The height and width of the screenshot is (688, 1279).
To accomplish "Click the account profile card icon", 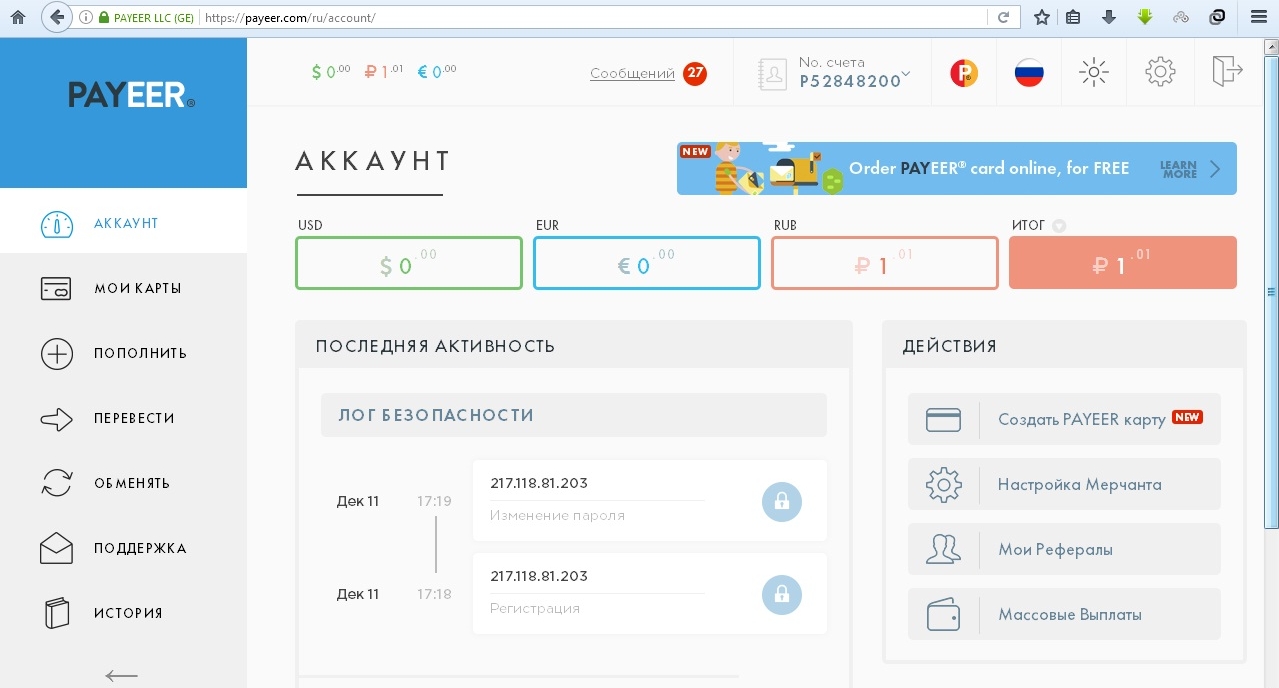I will pyautogui.click(x=773, y=73).
